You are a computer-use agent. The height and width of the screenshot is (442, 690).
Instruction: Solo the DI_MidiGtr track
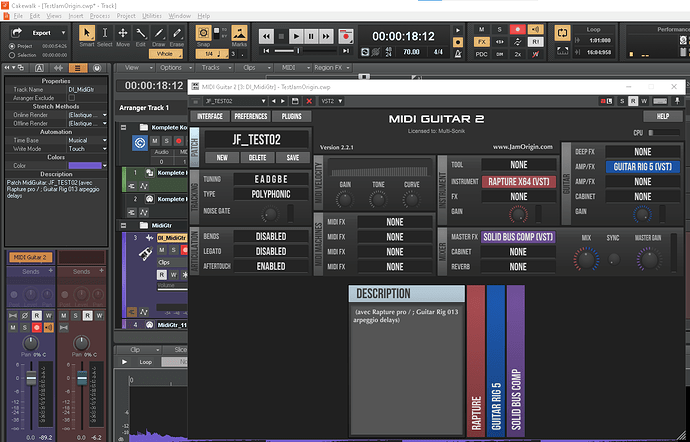point(173,250)
